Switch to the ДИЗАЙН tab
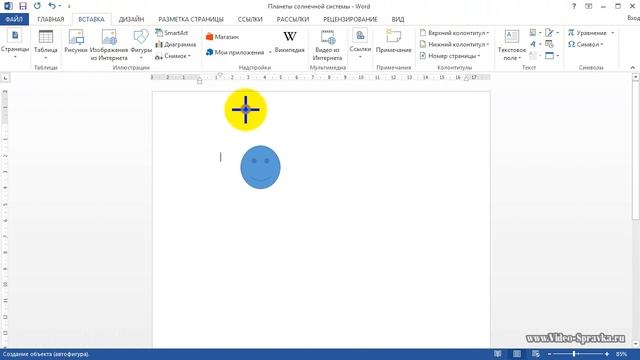Screen dimensions: 640x360 [x=131, y=19]
